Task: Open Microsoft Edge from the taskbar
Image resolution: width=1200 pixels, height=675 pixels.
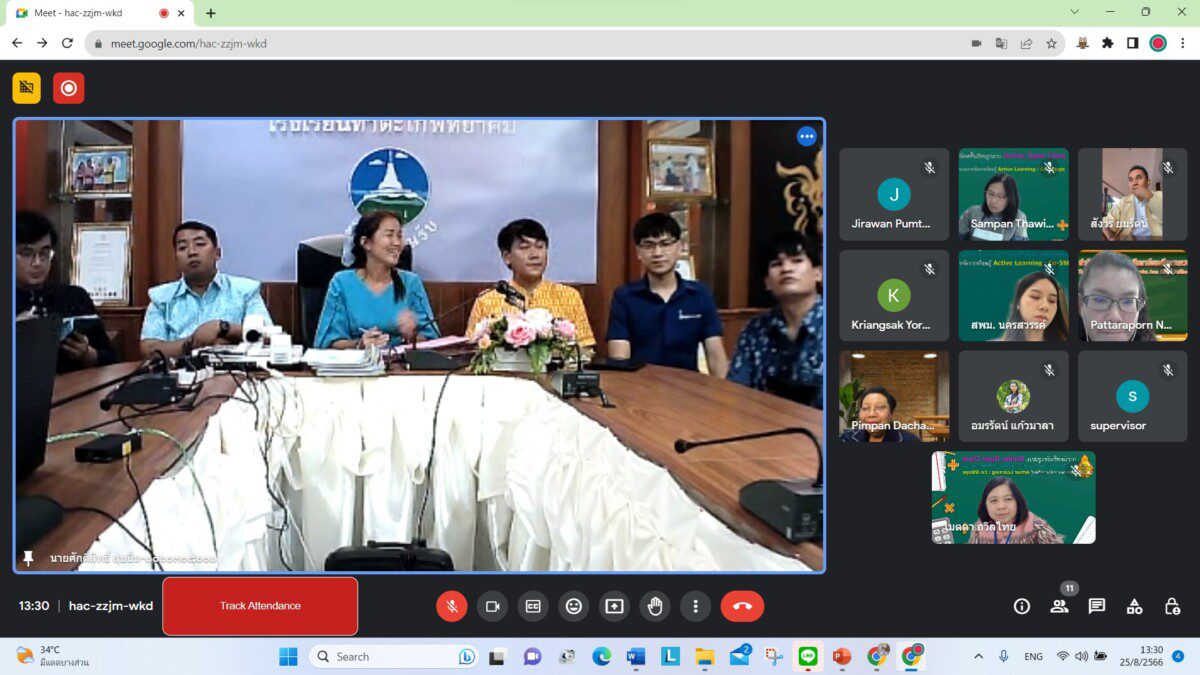Action: click(601, 656)
